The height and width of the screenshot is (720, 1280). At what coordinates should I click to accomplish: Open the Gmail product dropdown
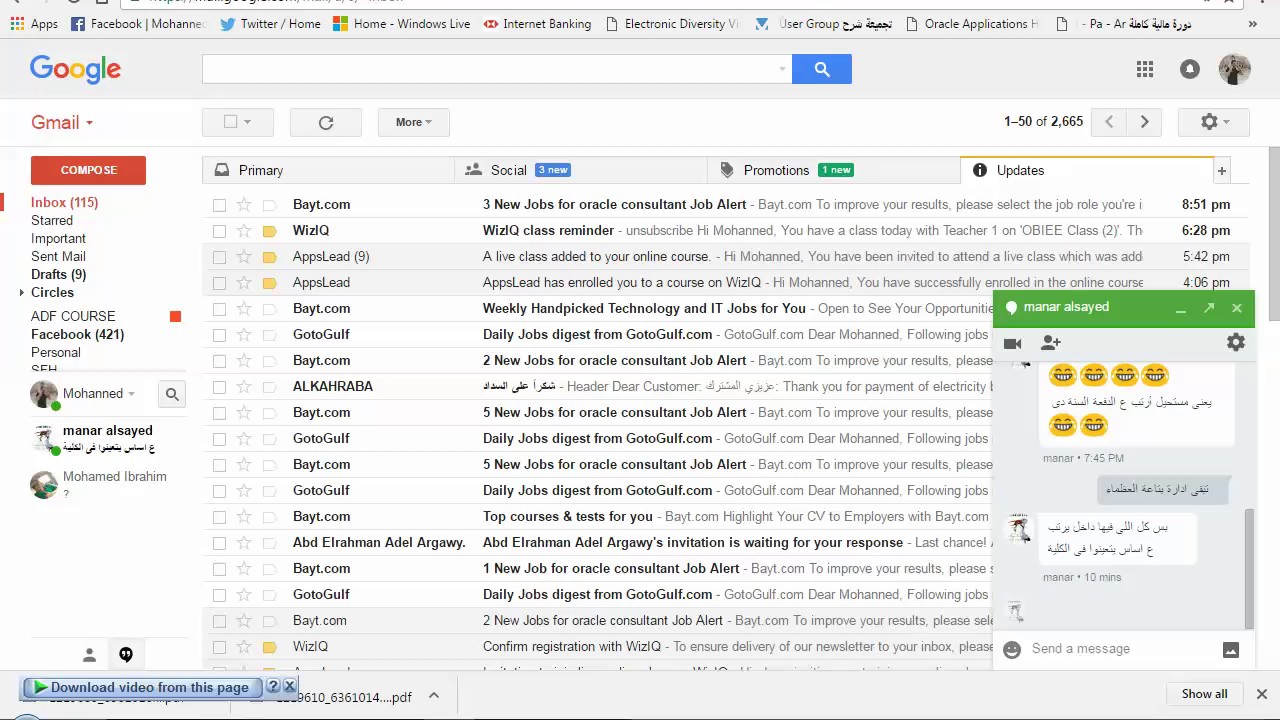[62, 122]
